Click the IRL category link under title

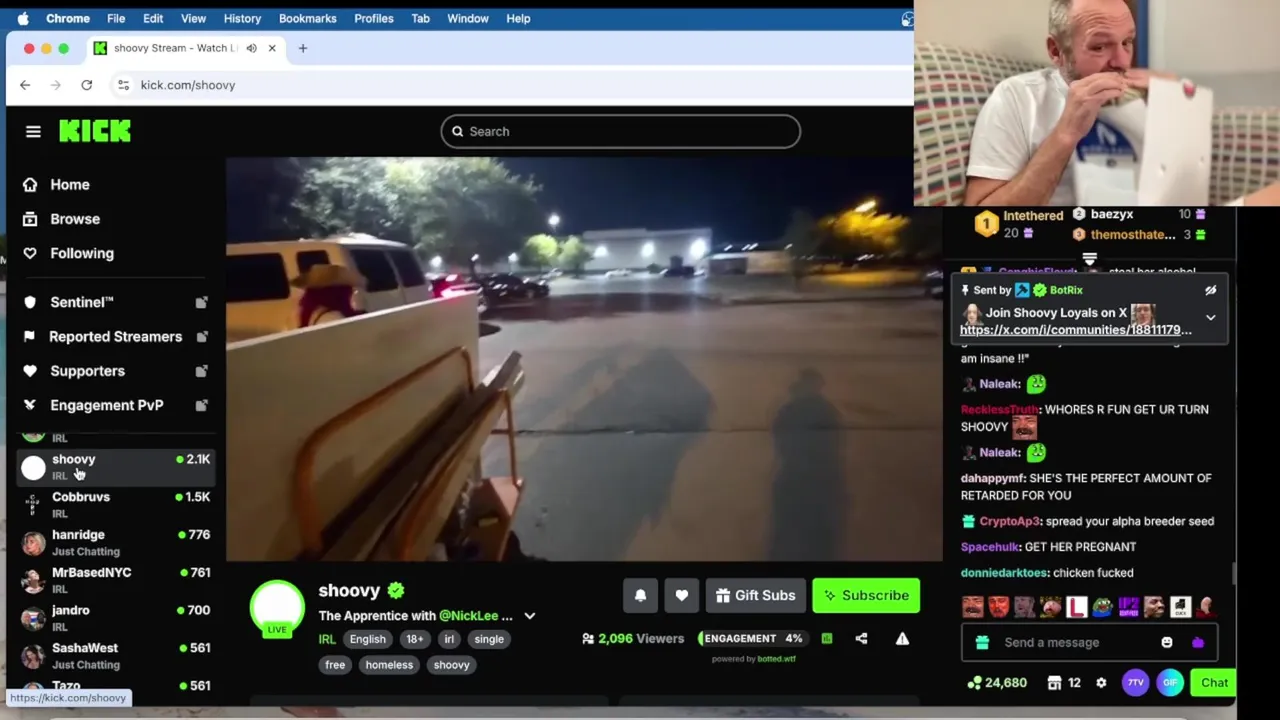(x=327, y=639)
